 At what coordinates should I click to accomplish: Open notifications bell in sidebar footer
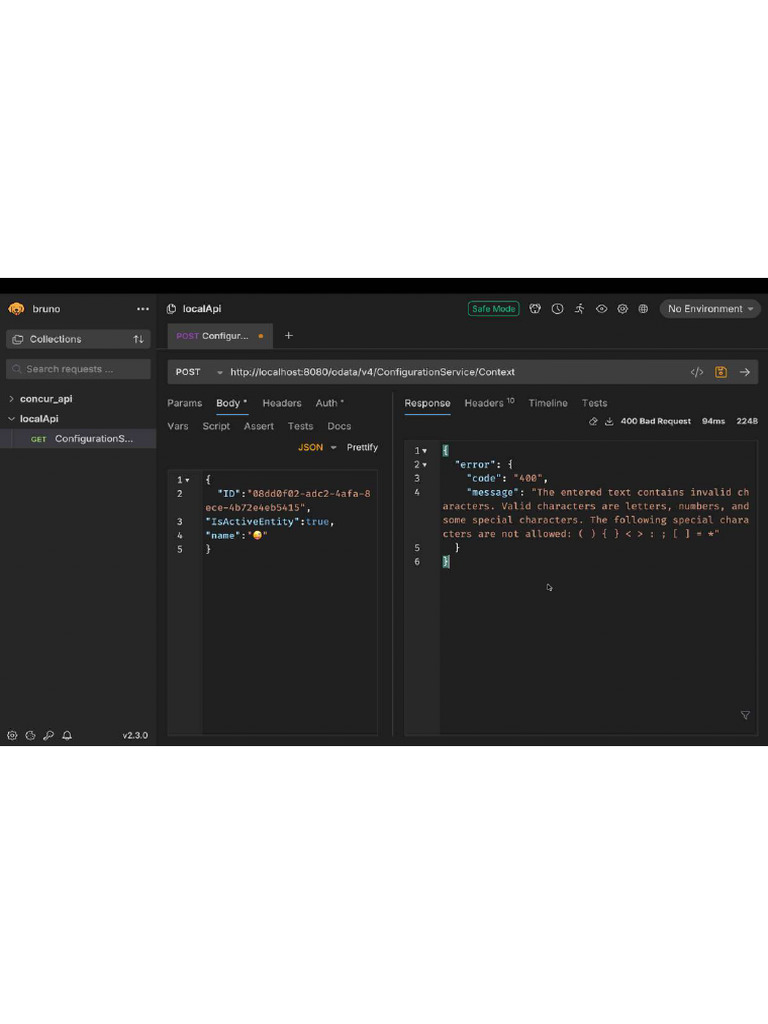coord(67,735)
